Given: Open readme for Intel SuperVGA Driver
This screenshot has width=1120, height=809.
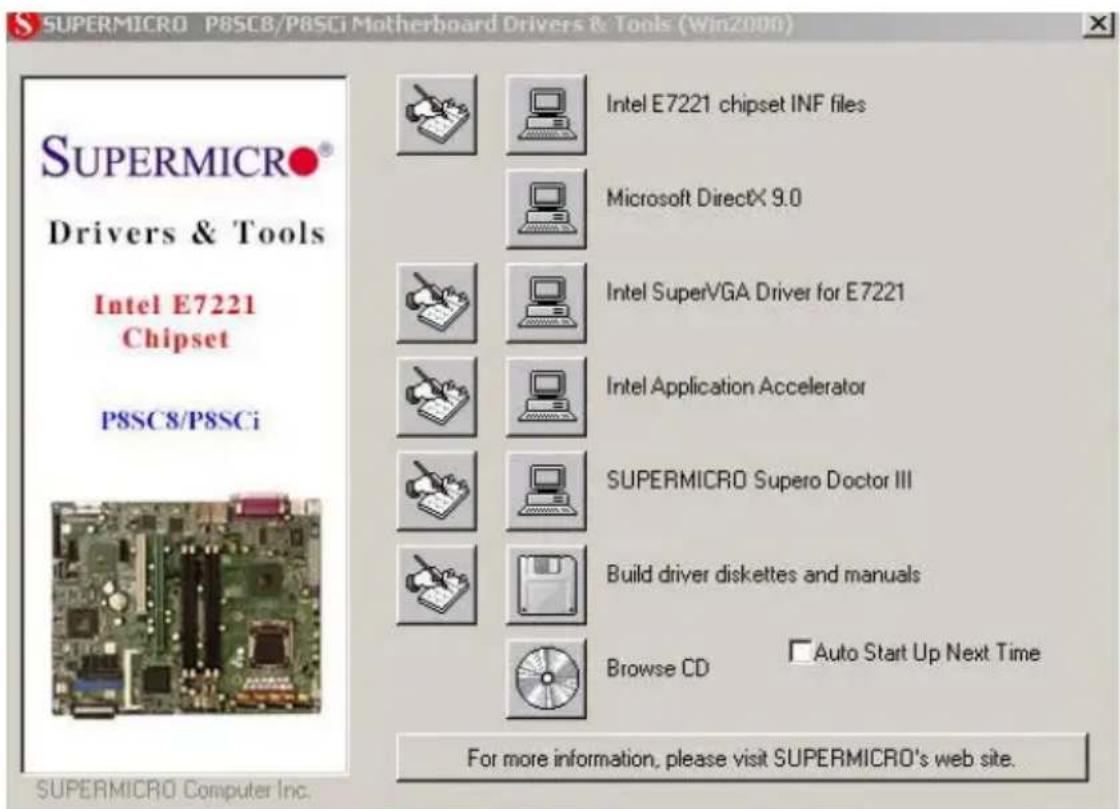Looking at the screenshot, I should (x=436, y=303).
